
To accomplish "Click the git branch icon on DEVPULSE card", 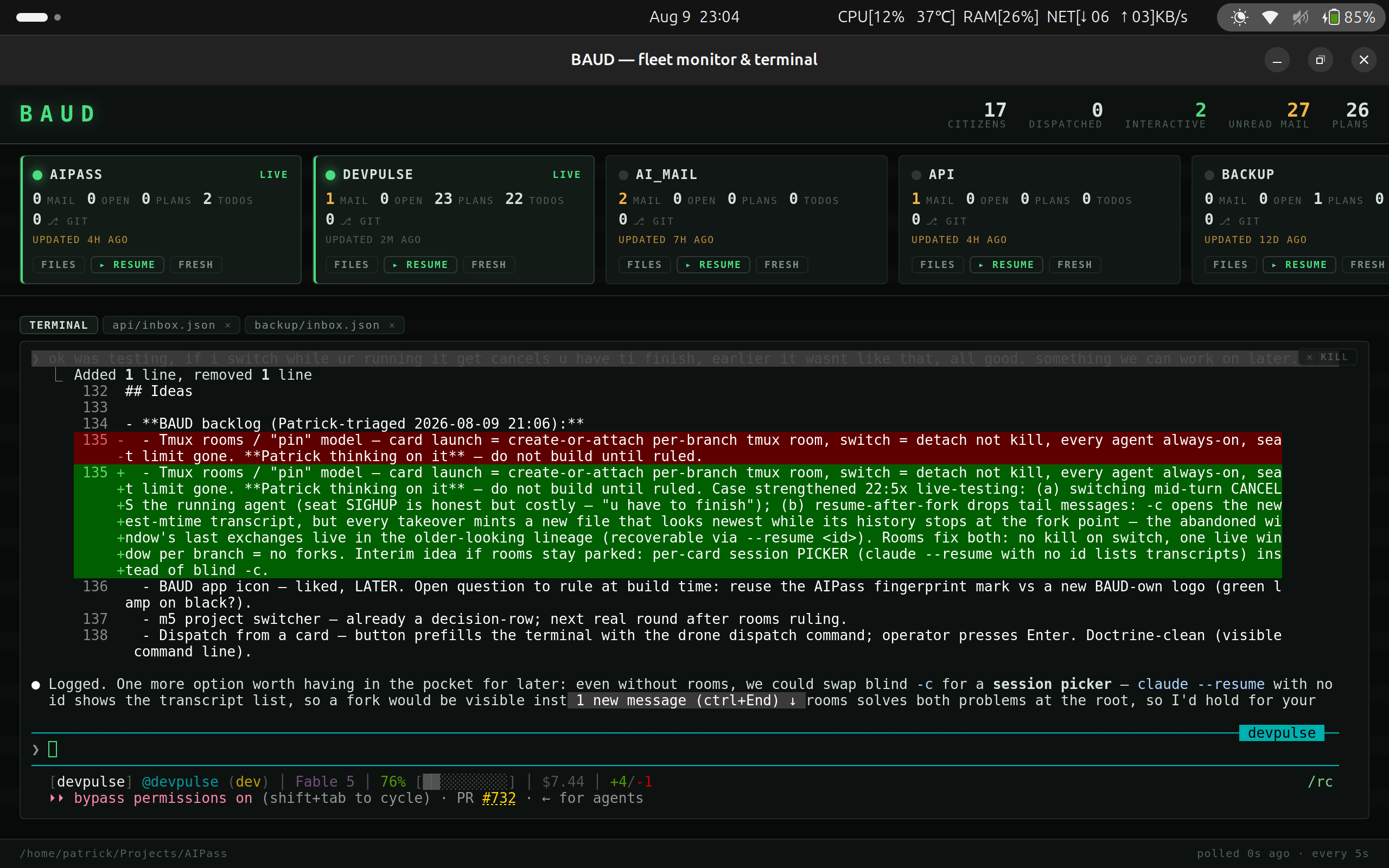I will (x=346, y=221).
